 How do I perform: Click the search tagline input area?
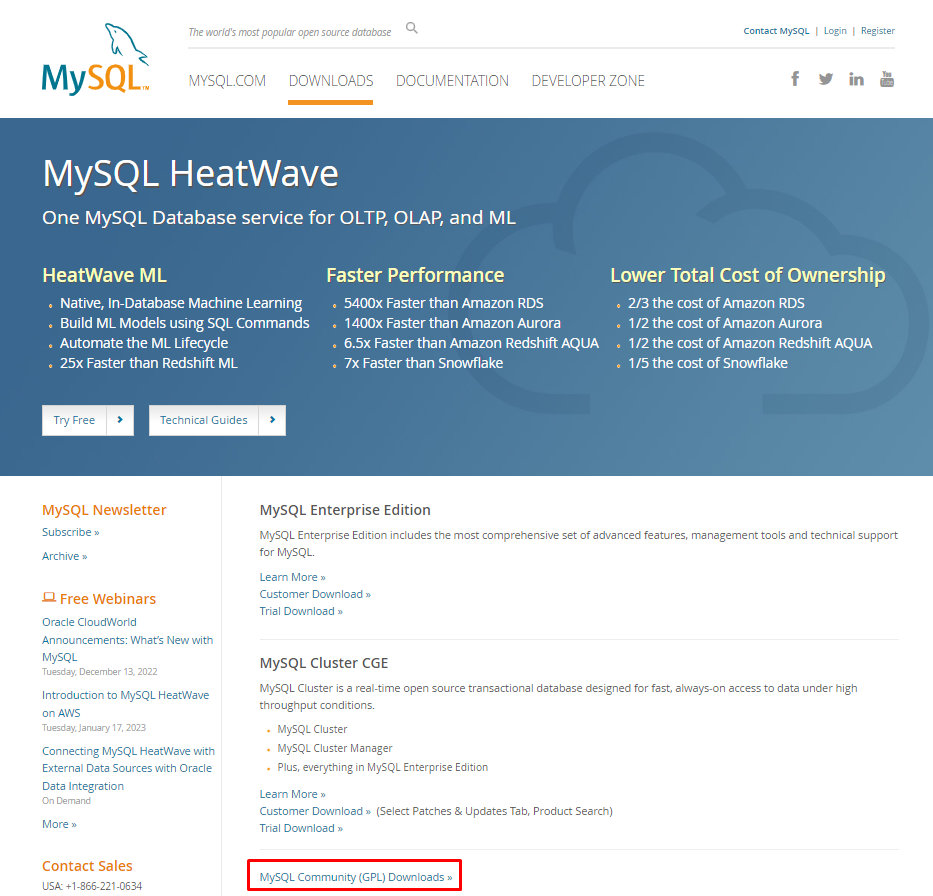[x=290, y=32]
